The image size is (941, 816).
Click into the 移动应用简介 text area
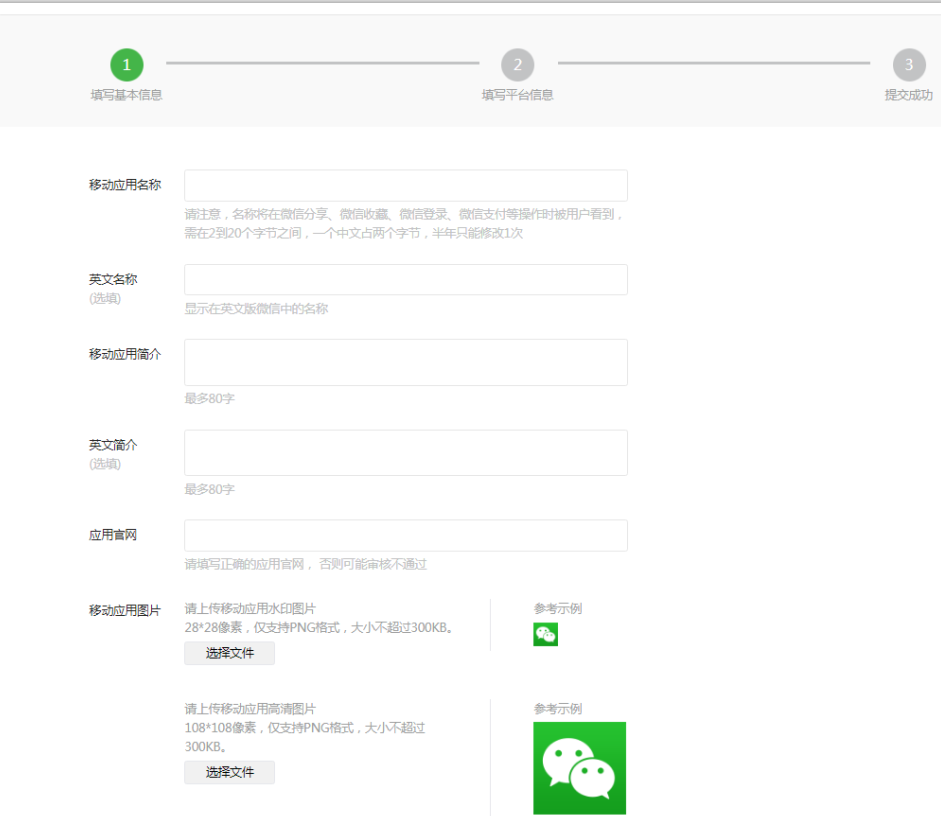pos(406,362)
